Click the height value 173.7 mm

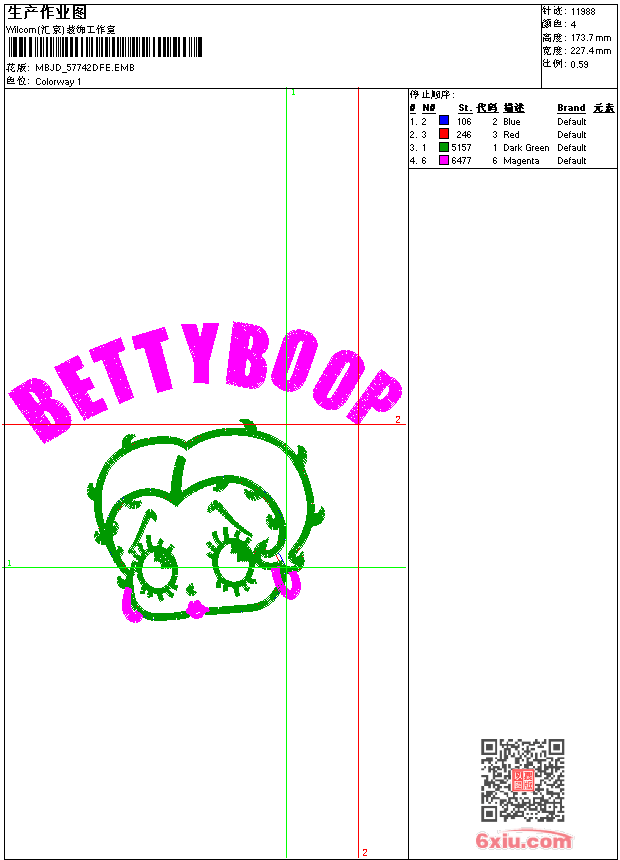tap(591, 38)
